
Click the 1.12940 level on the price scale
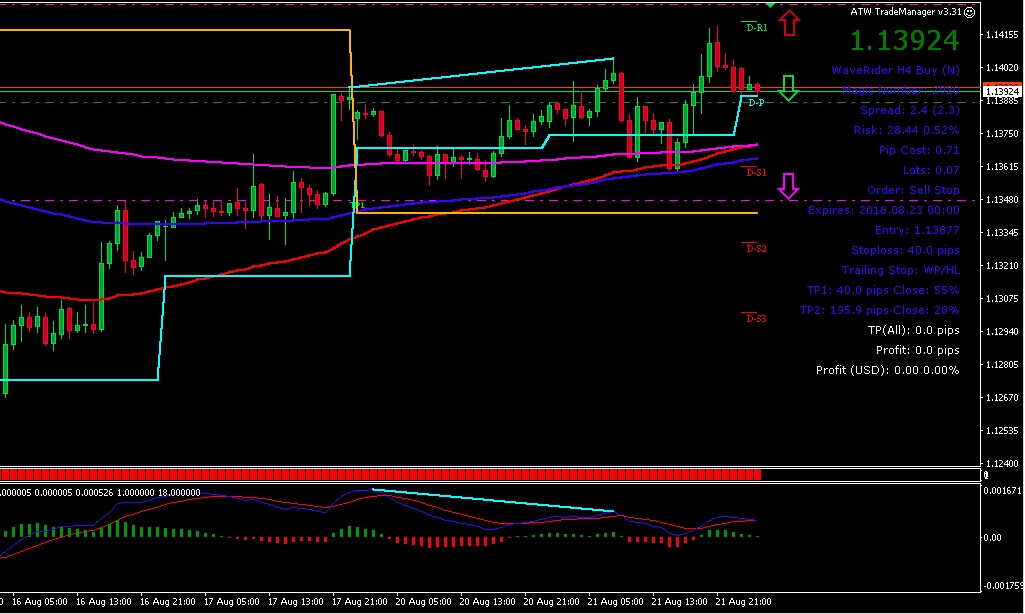[x=1001, y=332]
